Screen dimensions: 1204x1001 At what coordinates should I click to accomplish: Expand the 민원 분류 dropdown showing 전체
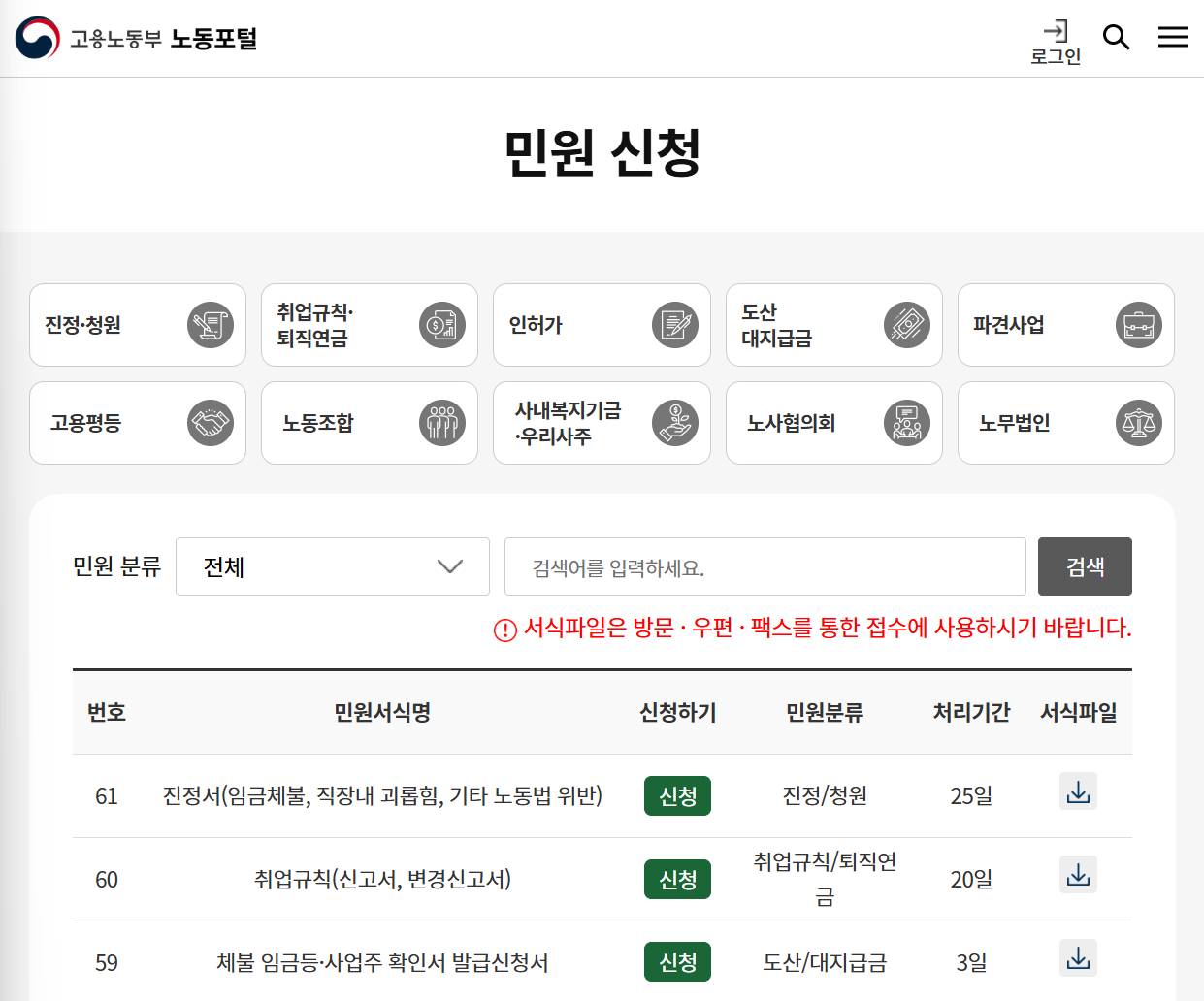click(x=332, y=566)
